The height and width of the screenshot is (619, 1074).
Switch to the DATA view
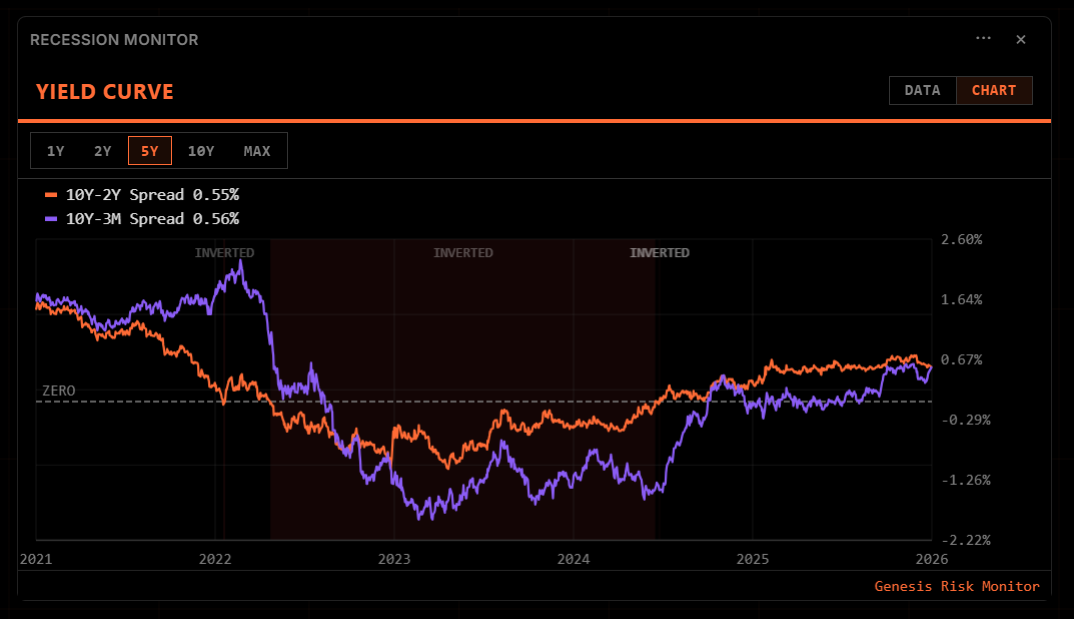[922, 90]
